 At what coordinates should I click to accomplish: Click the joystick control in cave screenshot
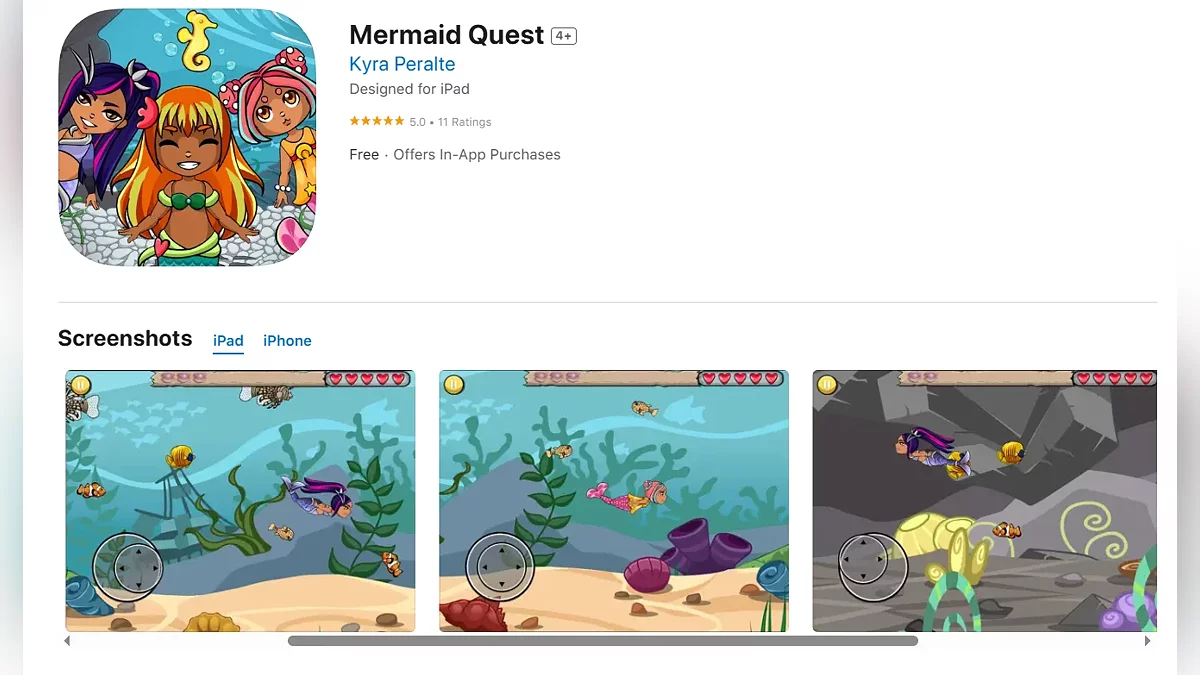coord(873,567)
